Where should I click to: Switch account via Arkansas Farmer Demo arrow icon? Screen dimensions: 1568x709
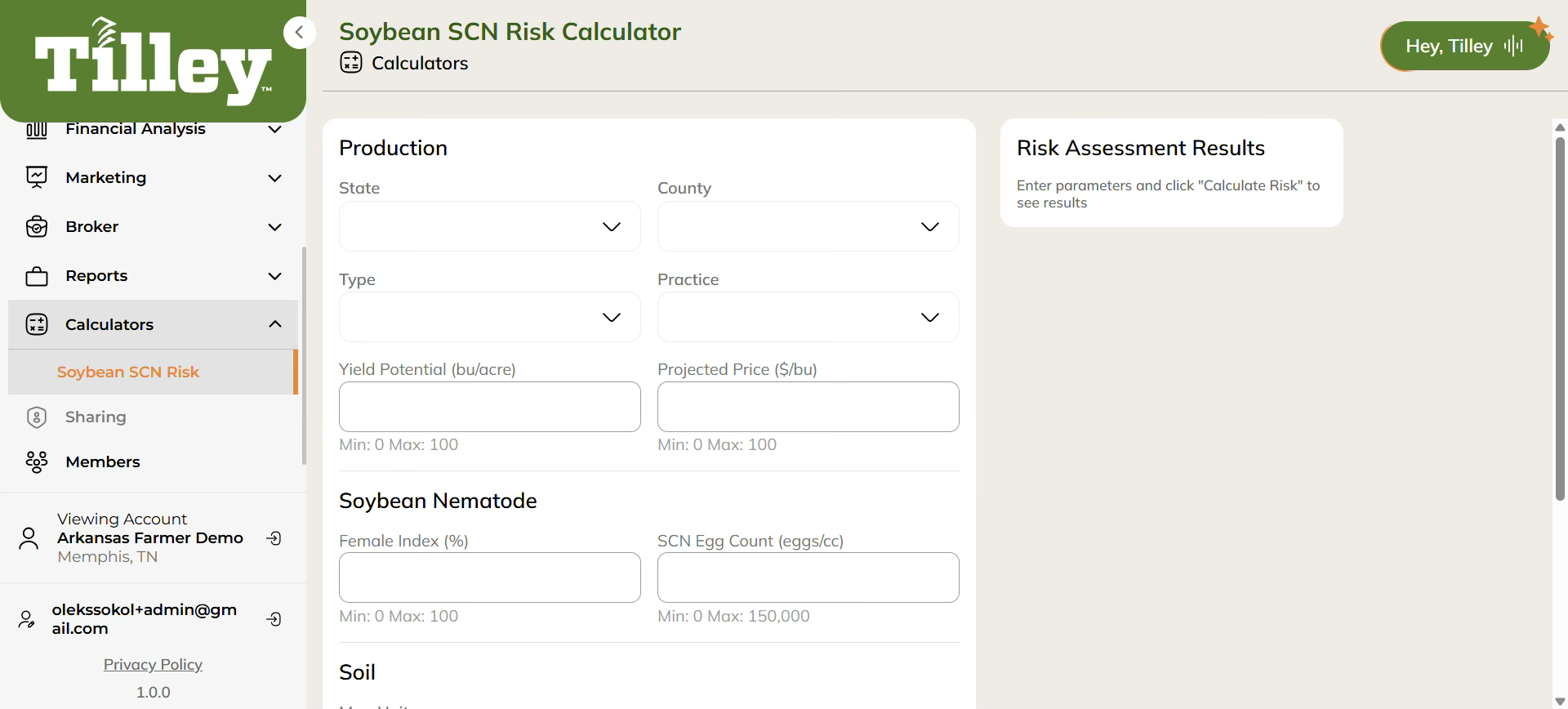[x=274, y=538]
